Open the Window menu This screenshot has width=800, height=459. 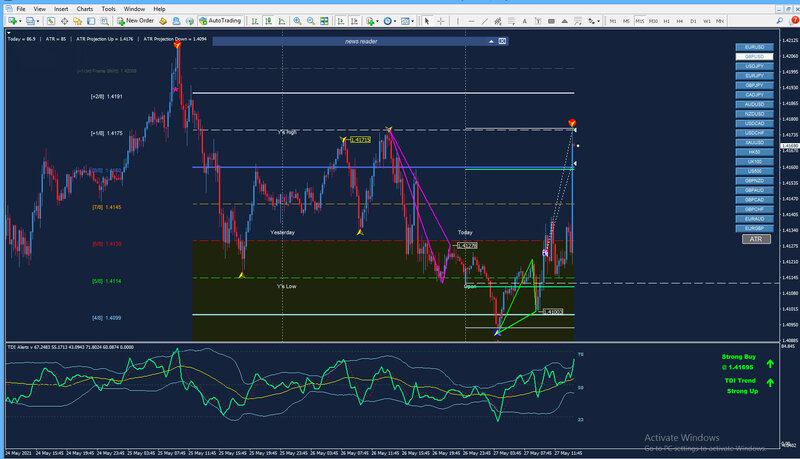click(x=134, y=9)
